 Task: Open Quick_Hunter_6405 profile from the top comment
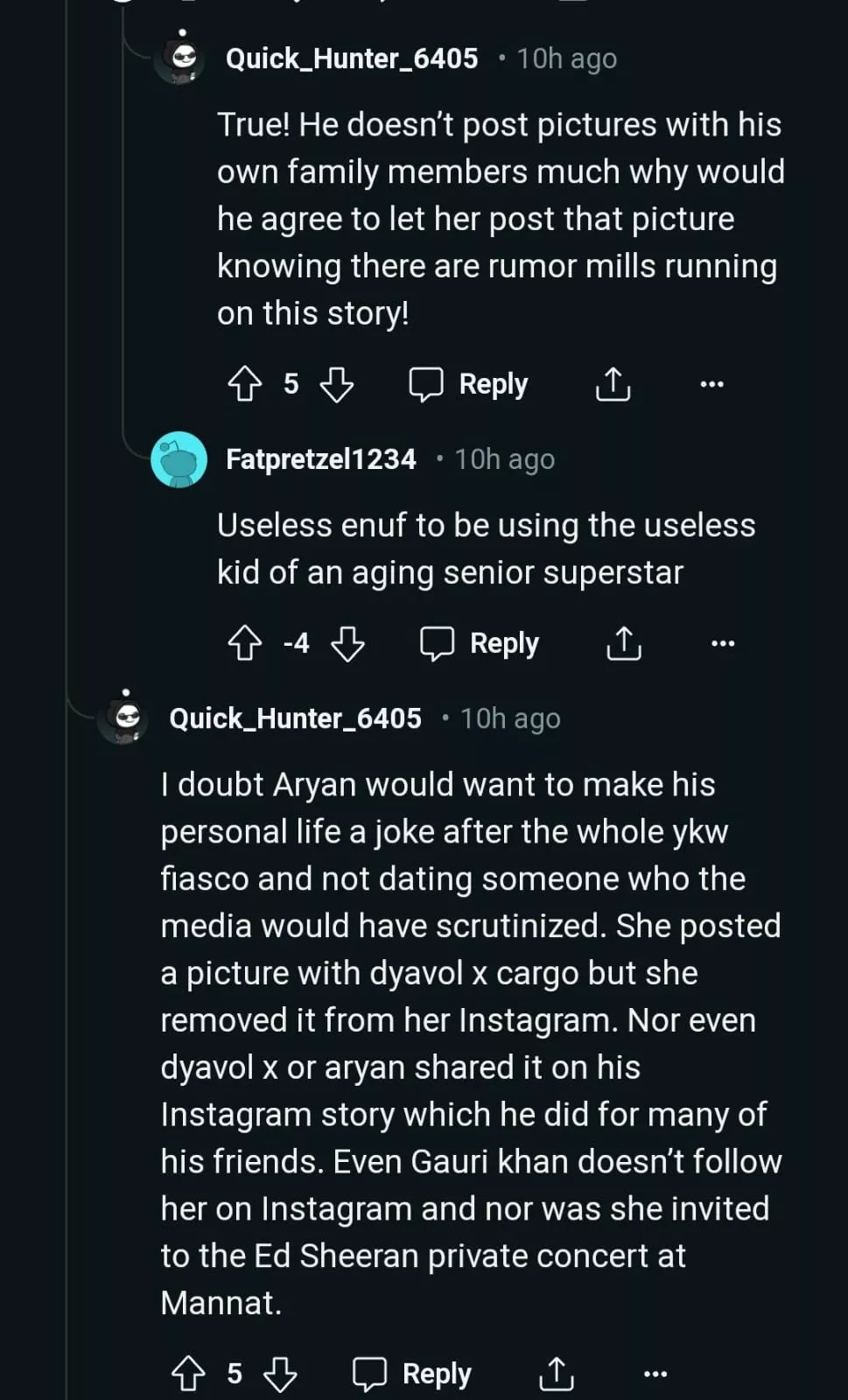click(x=352, y=59)
